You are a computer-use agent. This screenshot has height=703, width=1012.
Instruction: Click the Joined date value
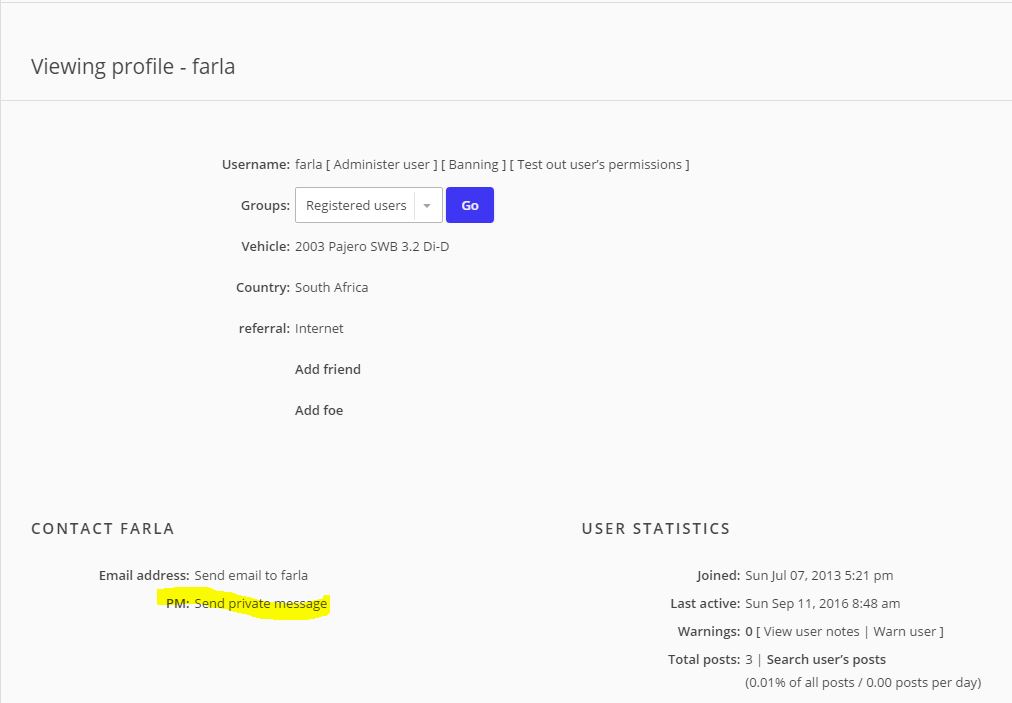point(819,575)
